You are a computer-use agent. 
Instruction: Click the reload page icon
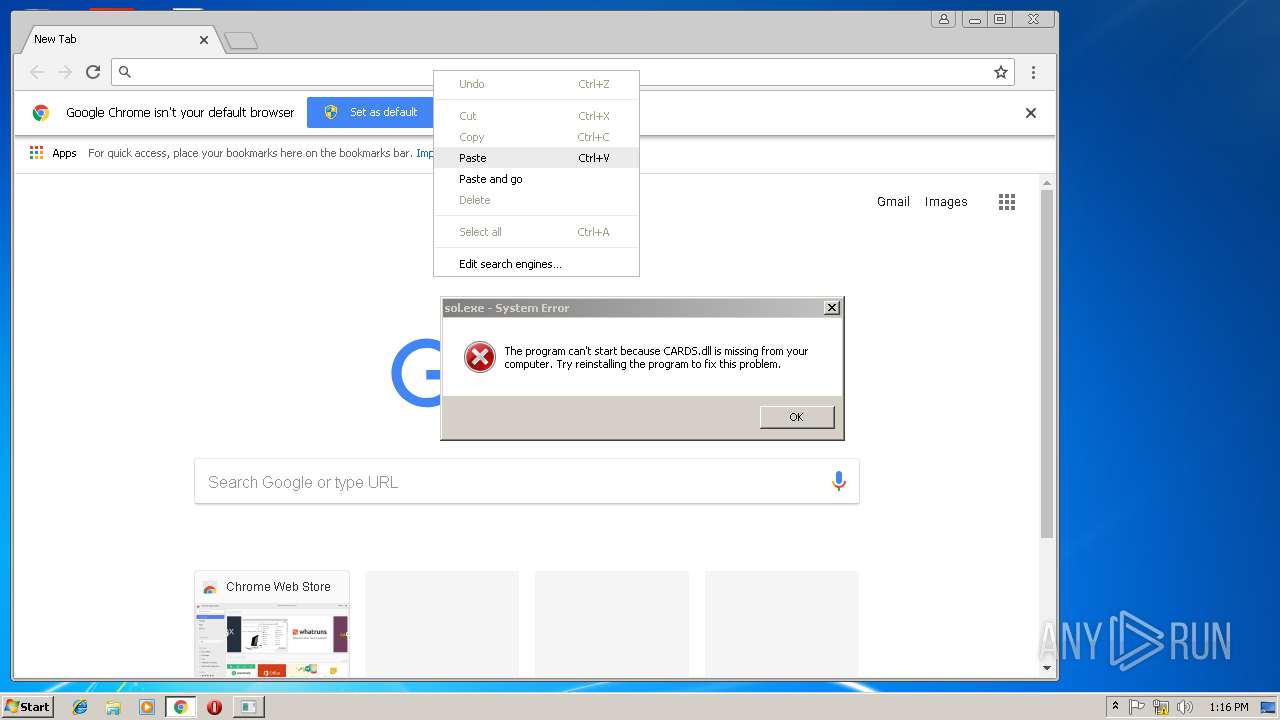coord(93,72)
